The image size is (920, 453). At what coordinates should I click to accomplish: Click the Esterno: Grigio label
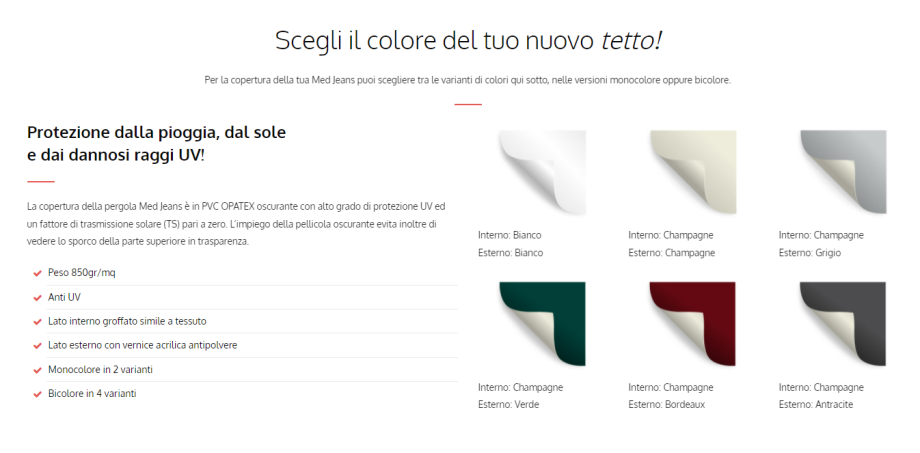pyautogui.click(x=810, y=253)
